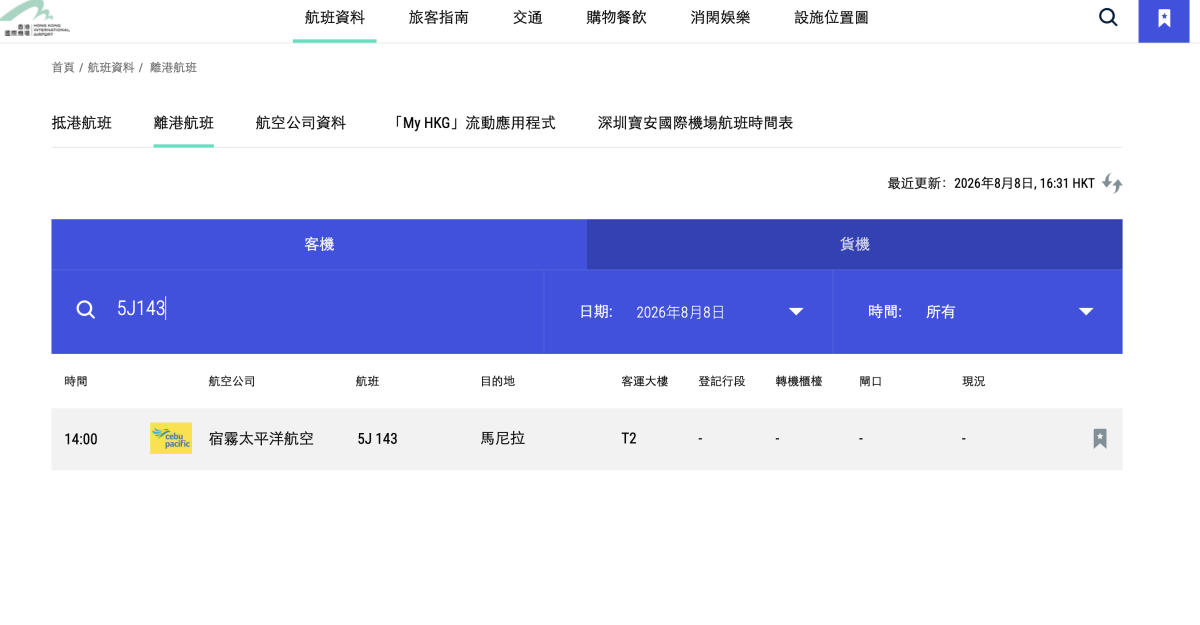Screen dimensions: 1200x625
Task: Click the 航空公司 column header
Action: [232, 381]
